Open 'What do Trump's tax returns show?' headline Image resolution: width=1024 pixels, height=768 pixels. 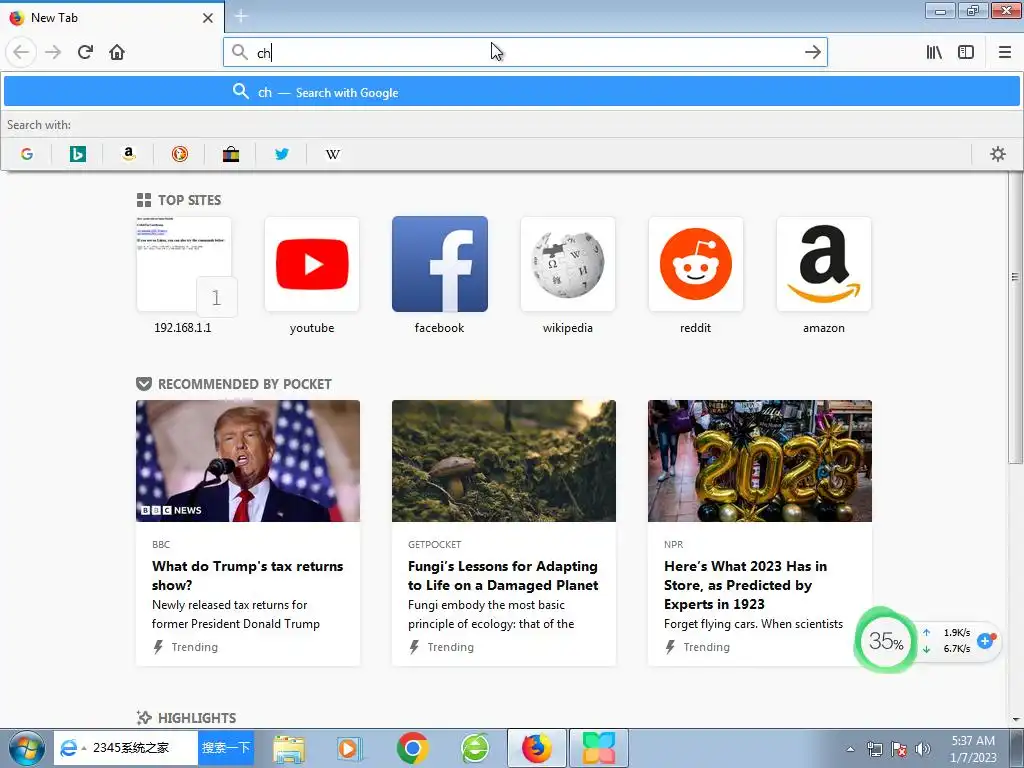click(248, 575)
